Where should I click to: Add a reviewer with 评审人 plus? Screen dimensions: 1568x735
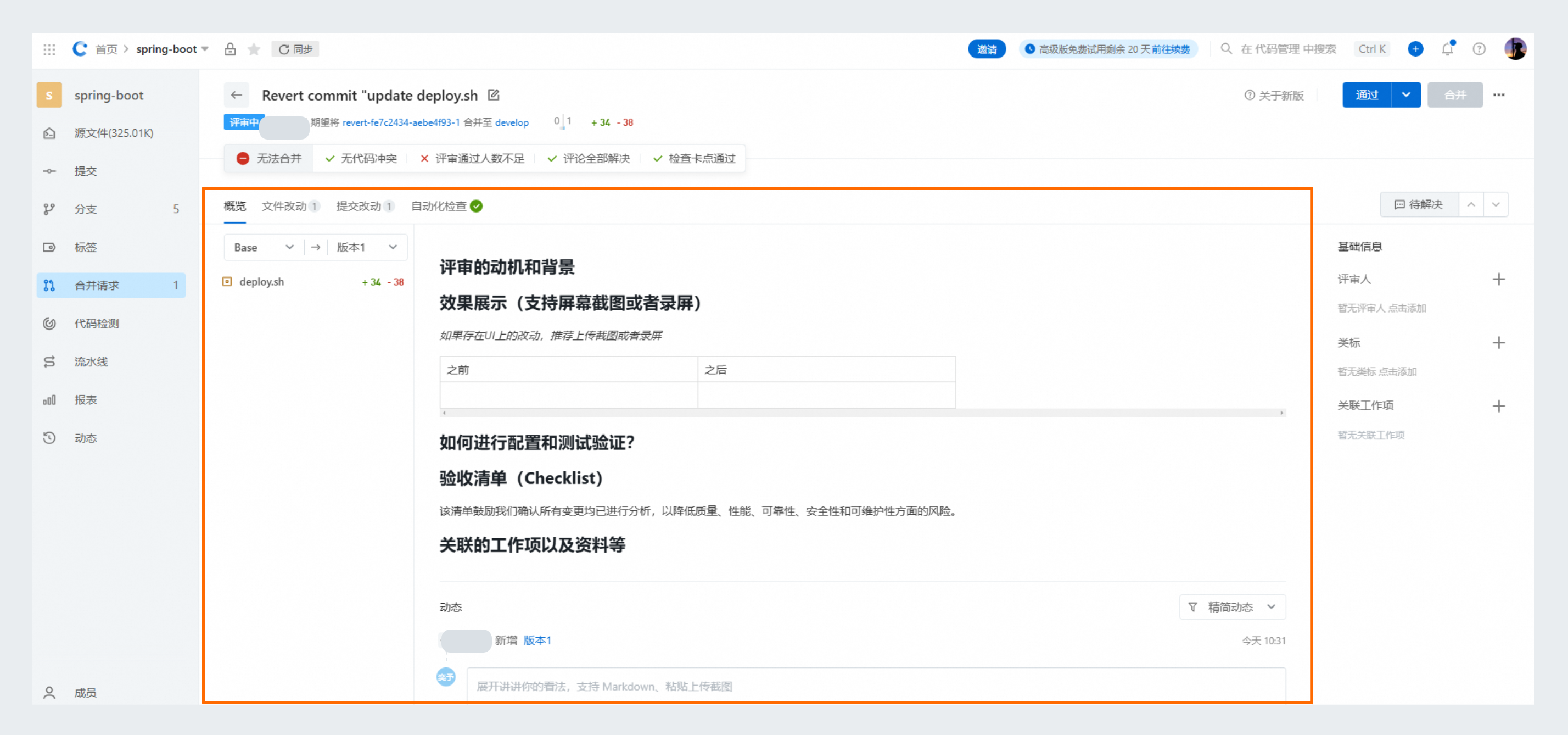click(1499, 280)
